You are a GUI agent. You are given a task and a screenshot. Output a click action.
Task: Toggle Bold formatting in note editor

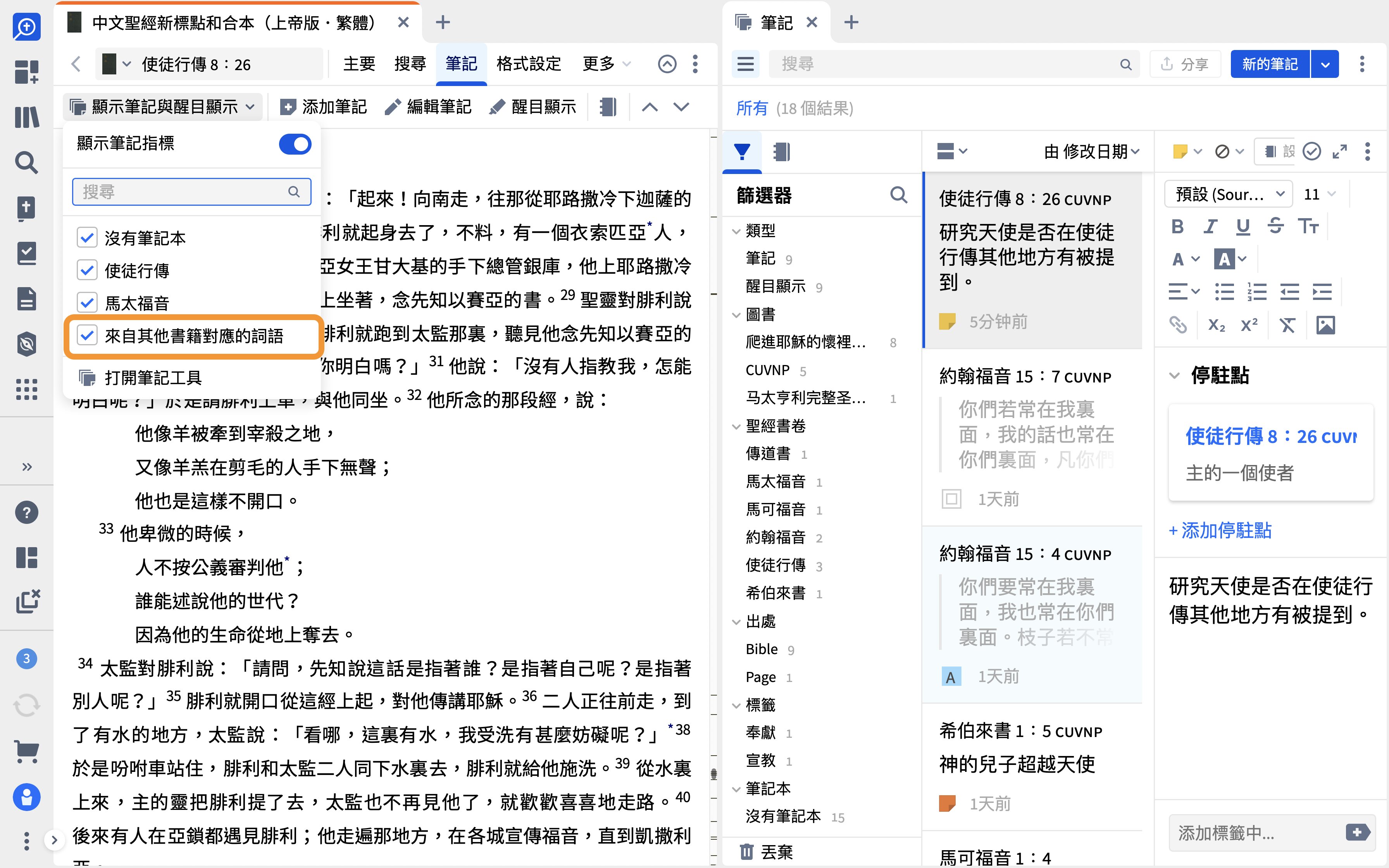(x=1177, y=226)
